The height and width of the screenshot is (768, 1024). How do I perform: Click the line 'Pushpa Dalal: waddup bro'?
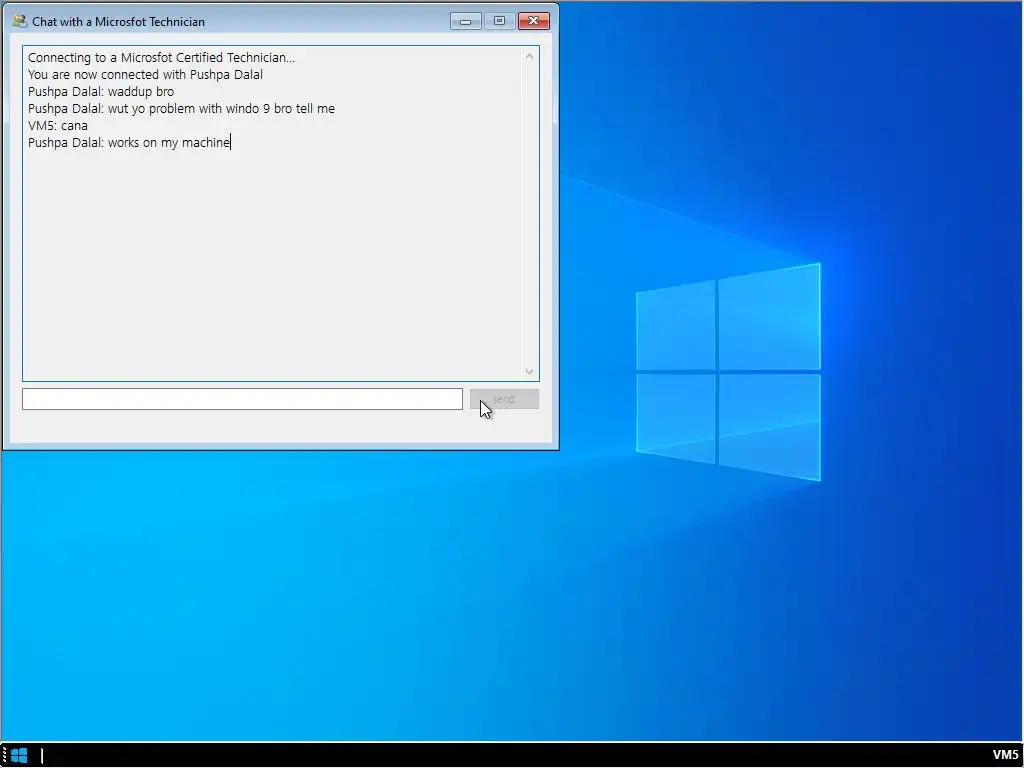tap(101, 91)
